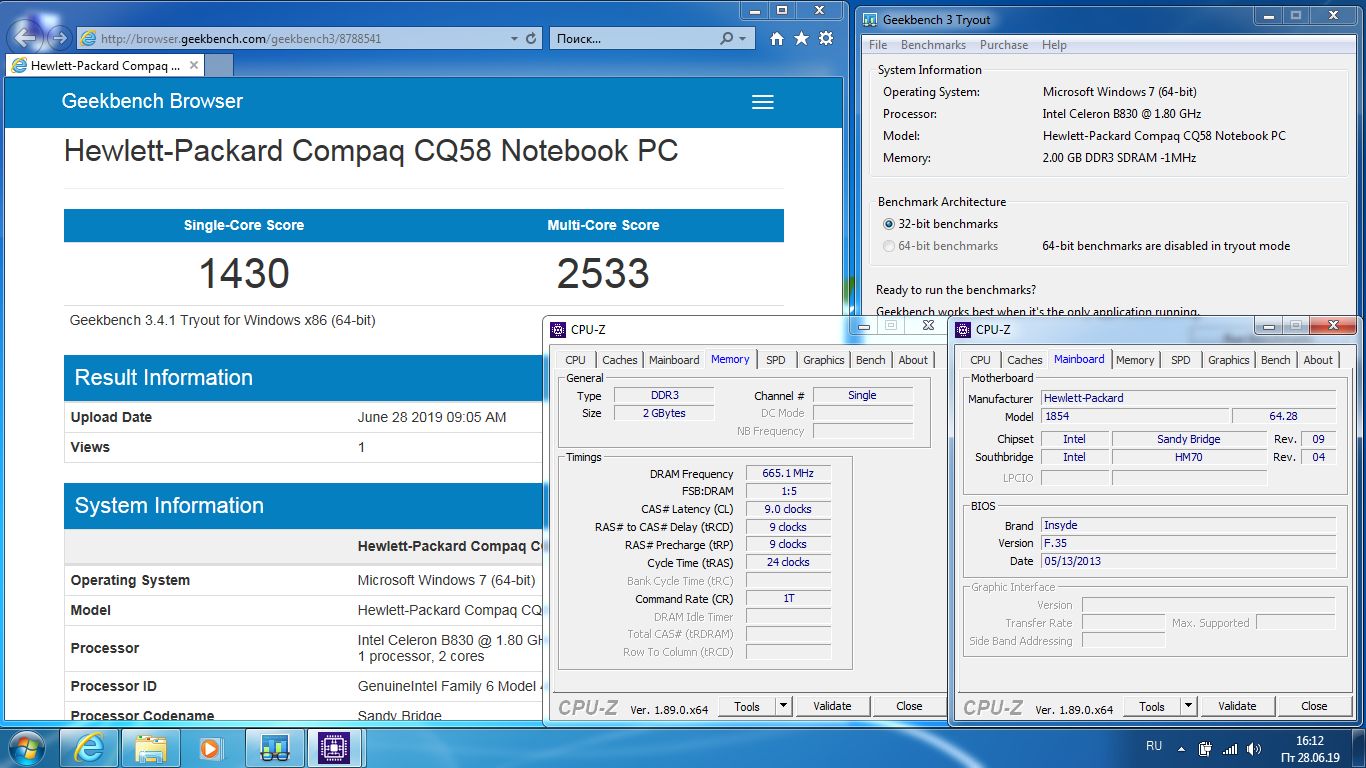Viewport: 1366px width, 768px height.
Task: Open the address bar autocomplete dropdown
Action: pyautogui.click(x=514, y=38)
